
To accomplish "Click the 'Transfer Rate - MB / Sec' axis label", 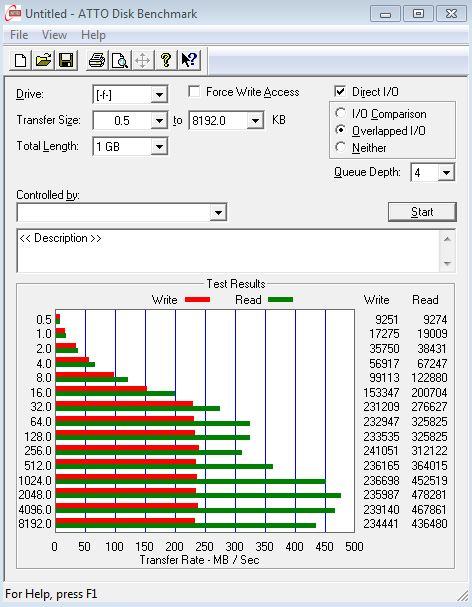I will [199, 560].
